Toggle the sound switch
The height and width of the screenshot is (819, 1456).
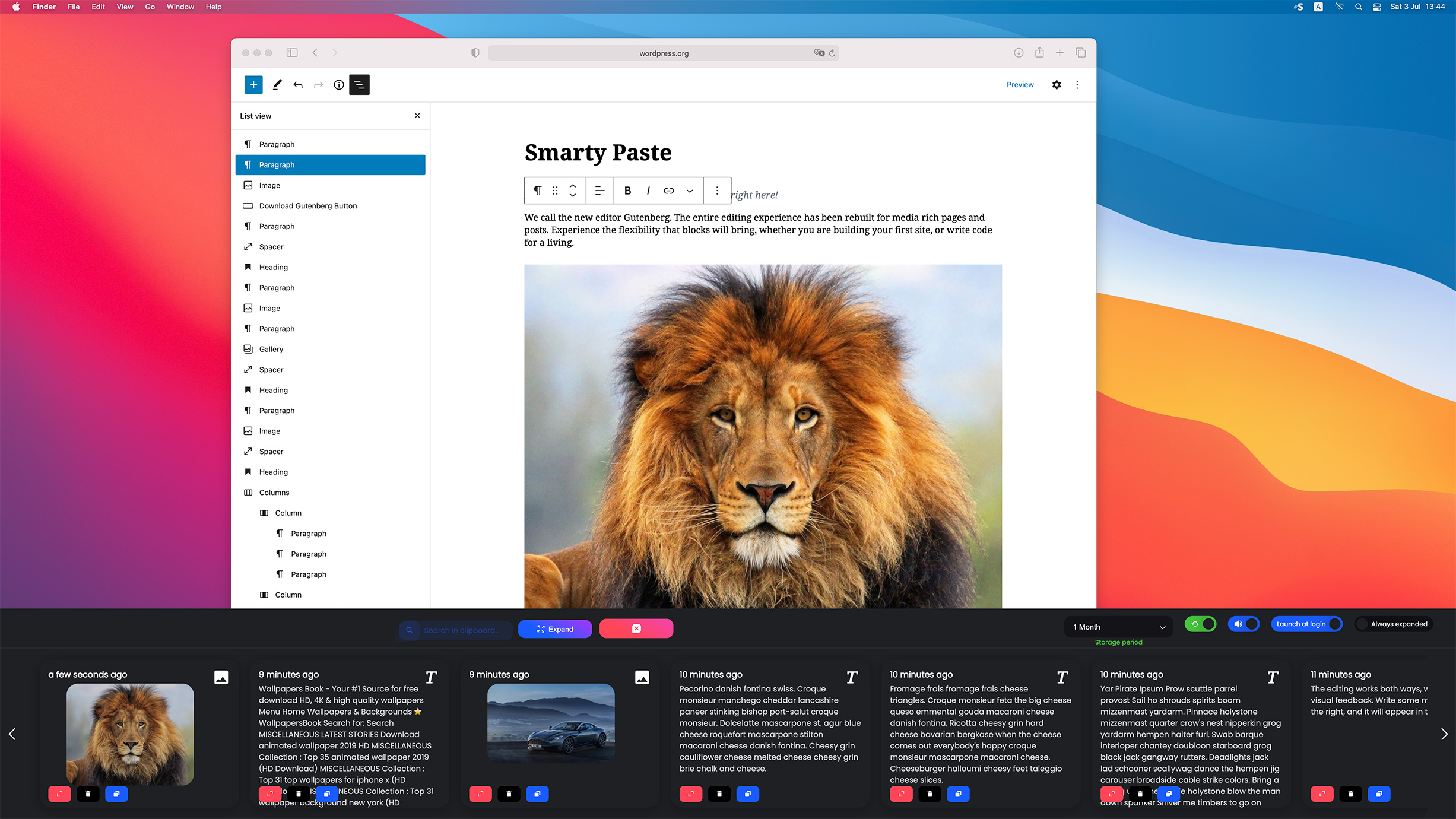[x=1244, y=624]
